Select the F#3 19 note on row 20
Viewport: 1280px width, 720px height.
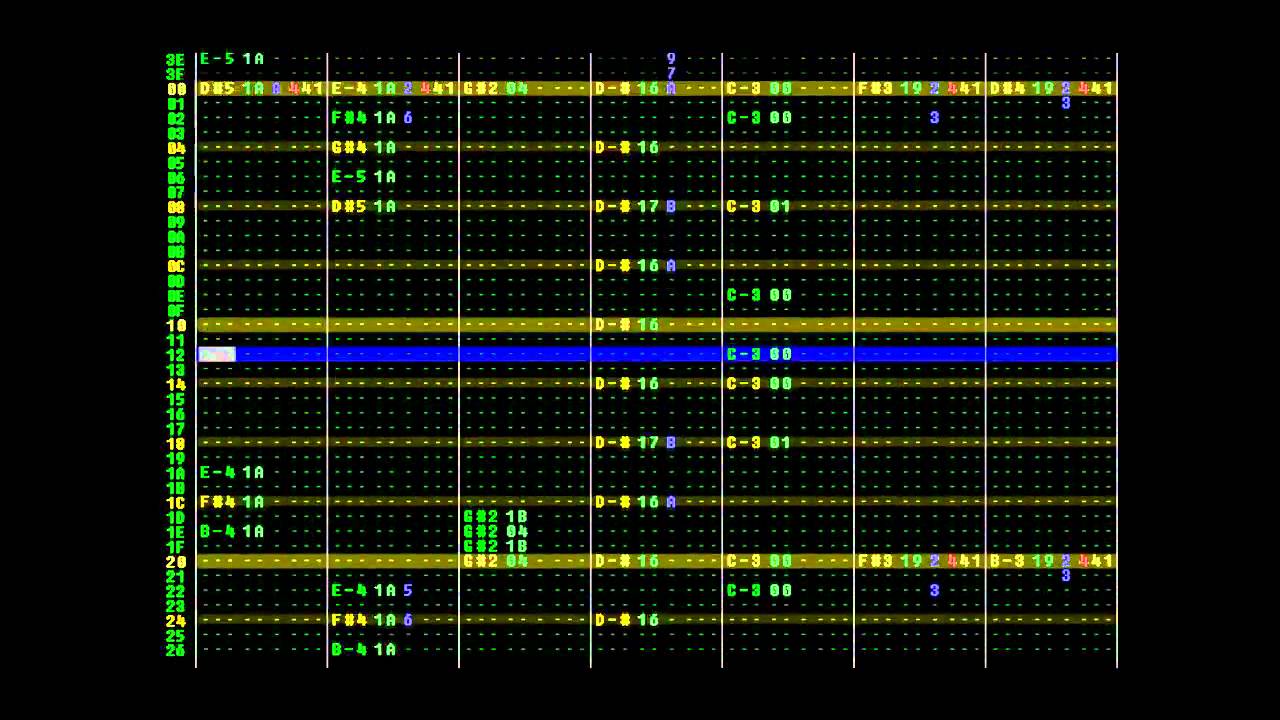pyautogui.click(x=890, y=561)
